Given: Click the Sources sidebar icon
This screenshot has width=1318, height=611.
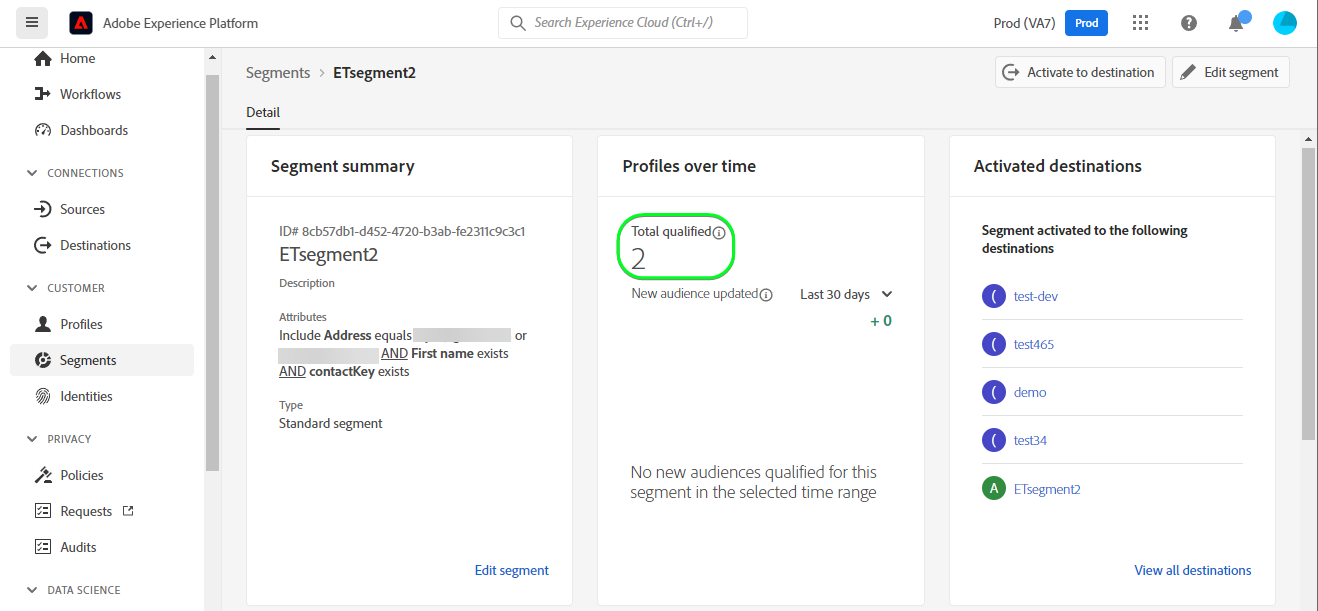Looking at the screenshot, I should coord(42,209).
